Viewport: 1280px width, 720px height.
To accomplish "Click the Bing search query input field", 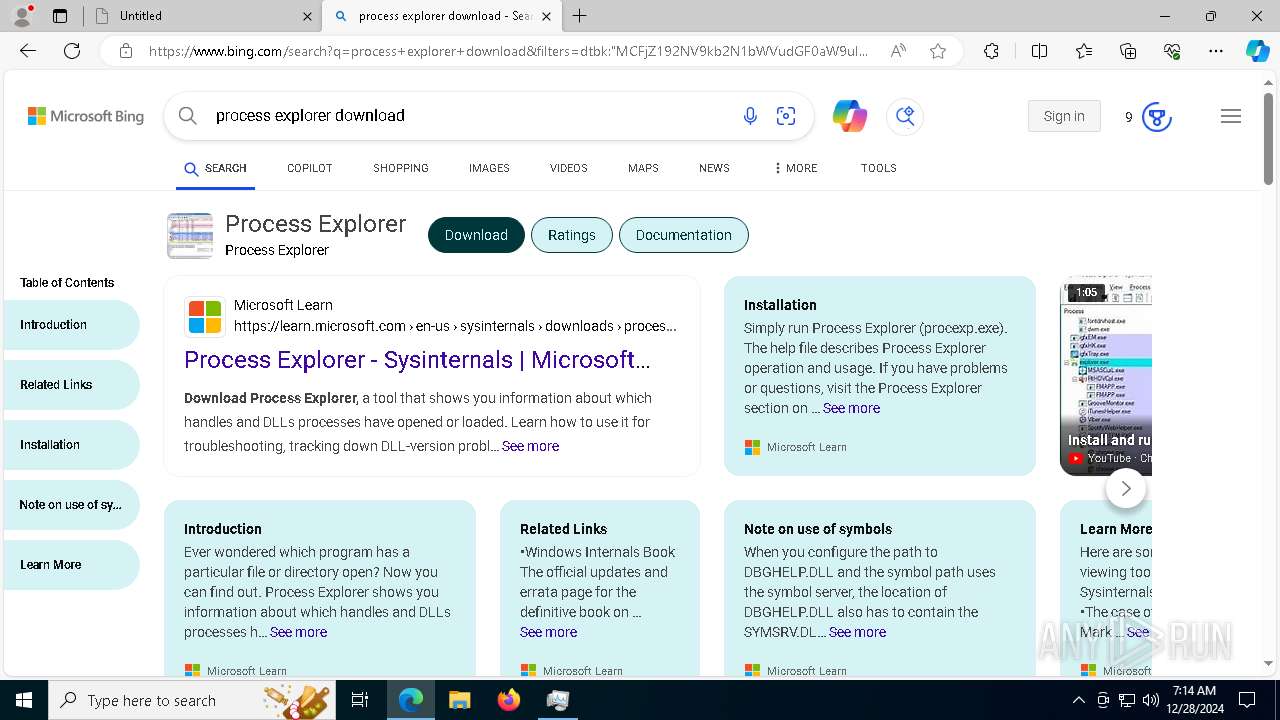I will click(470, 116).
